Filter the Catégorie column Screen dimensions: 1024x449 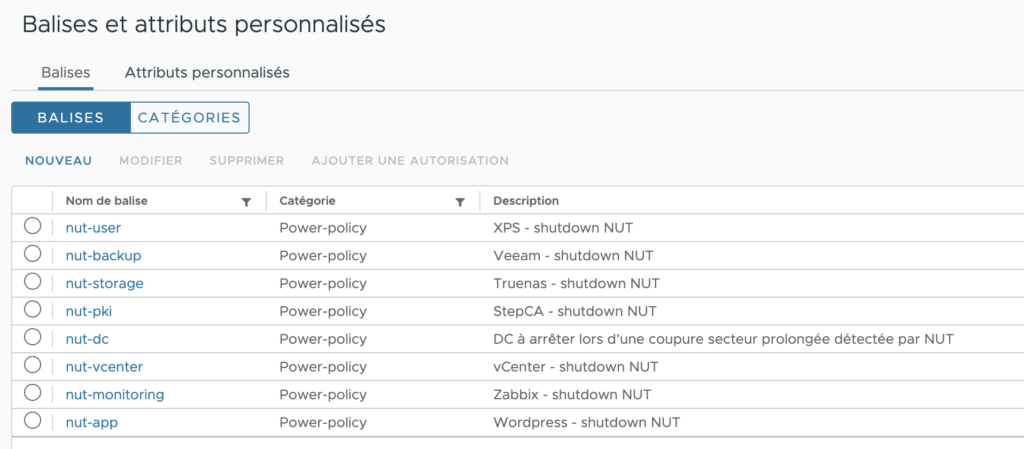pos(460,202)
